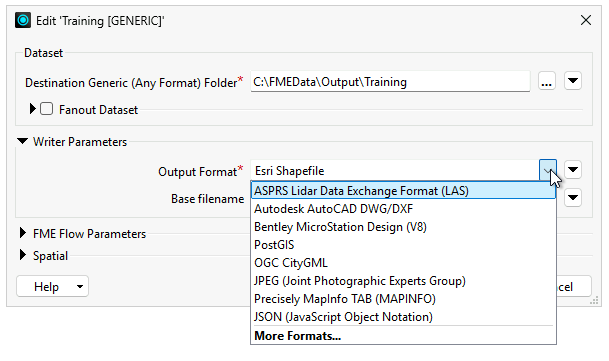The width and height of the screenshot is (609, 361).
Task: Open More Formats... option
Action: pyautogui.click(x=403, y=335)
